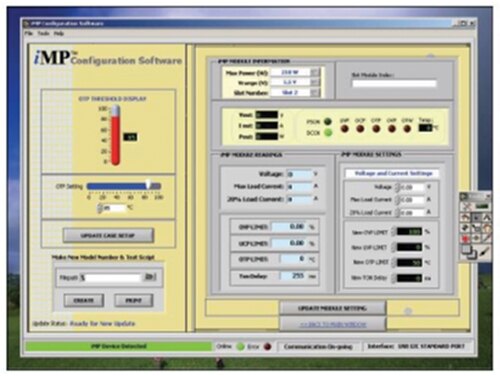500x376 pixels.
Task: Click the red OTP threshold thermometer
Action: click(x=115, y=135)
